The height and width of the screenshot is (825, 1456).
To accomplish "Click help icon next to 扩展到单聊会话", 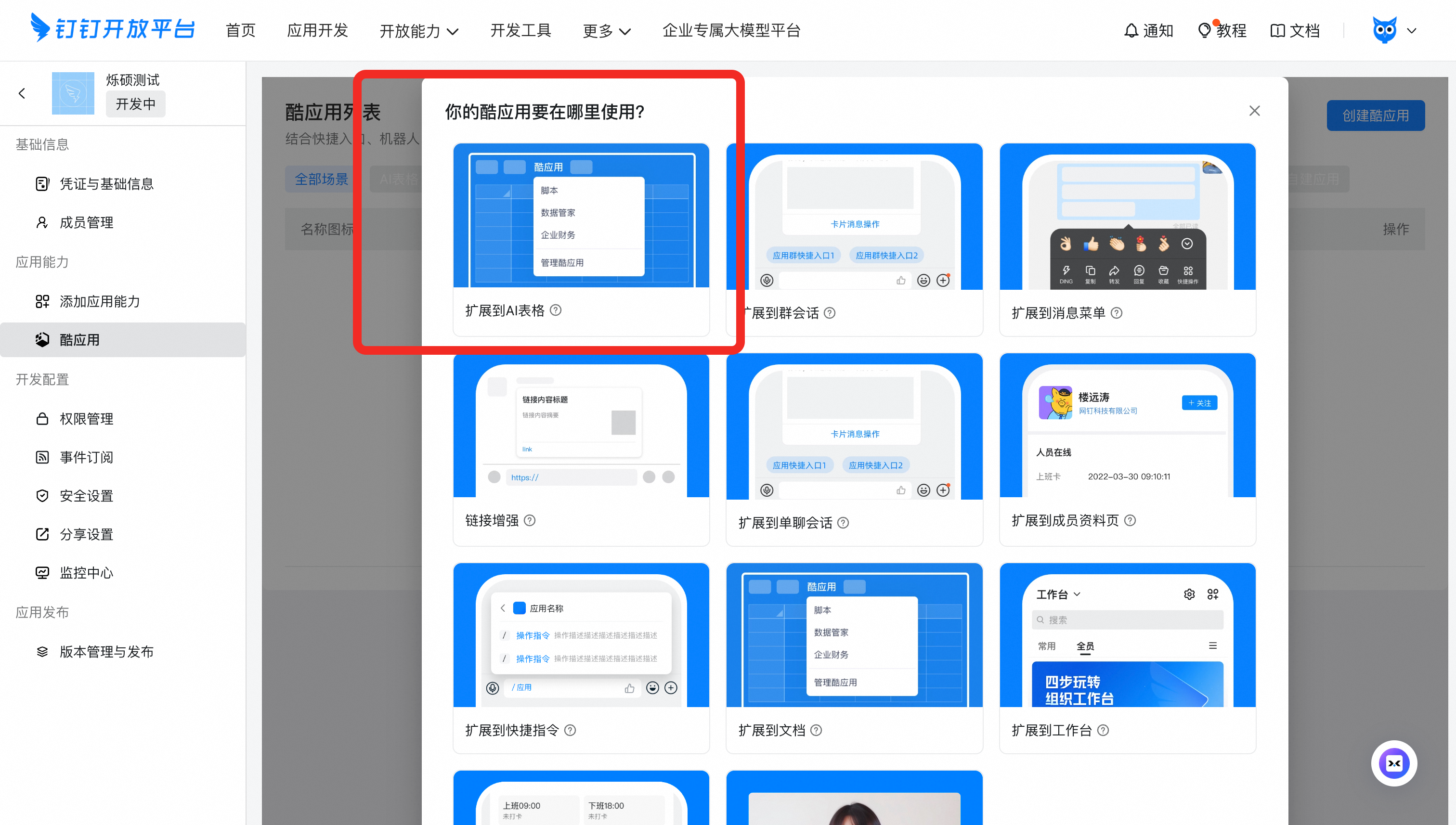I will [844, 522].
